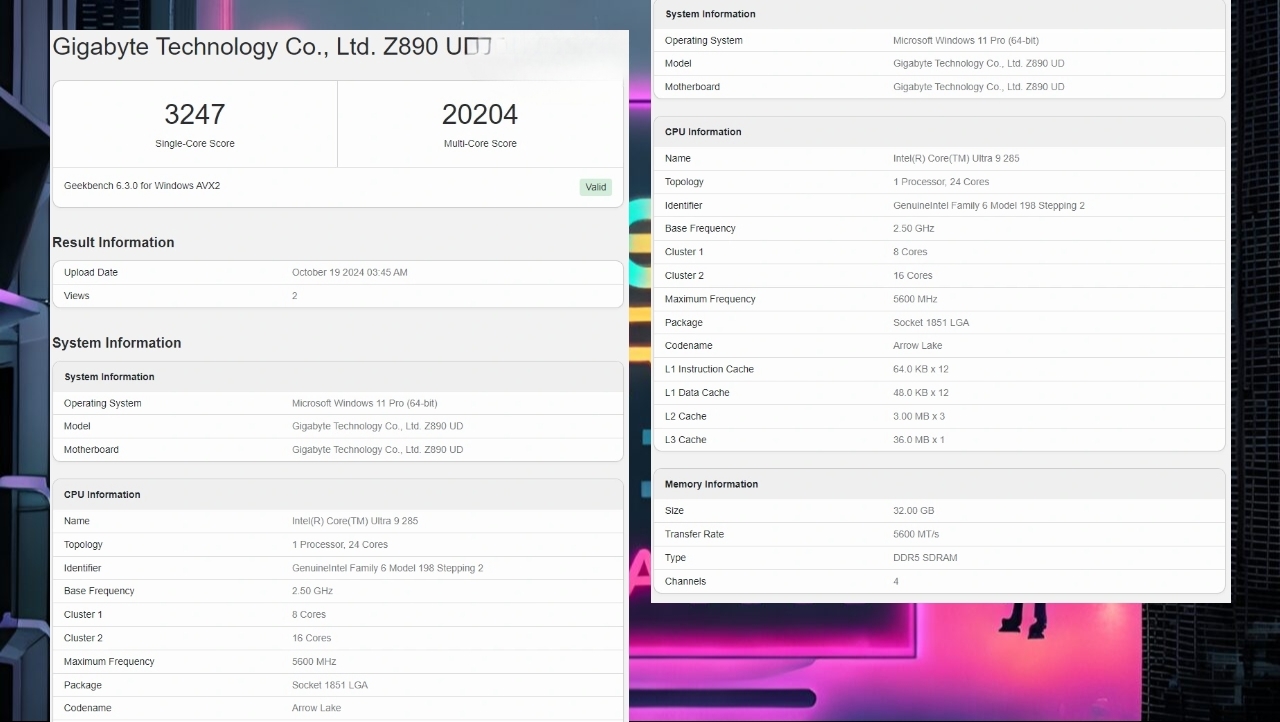Click the 'Views' row label

click(77, 296)
